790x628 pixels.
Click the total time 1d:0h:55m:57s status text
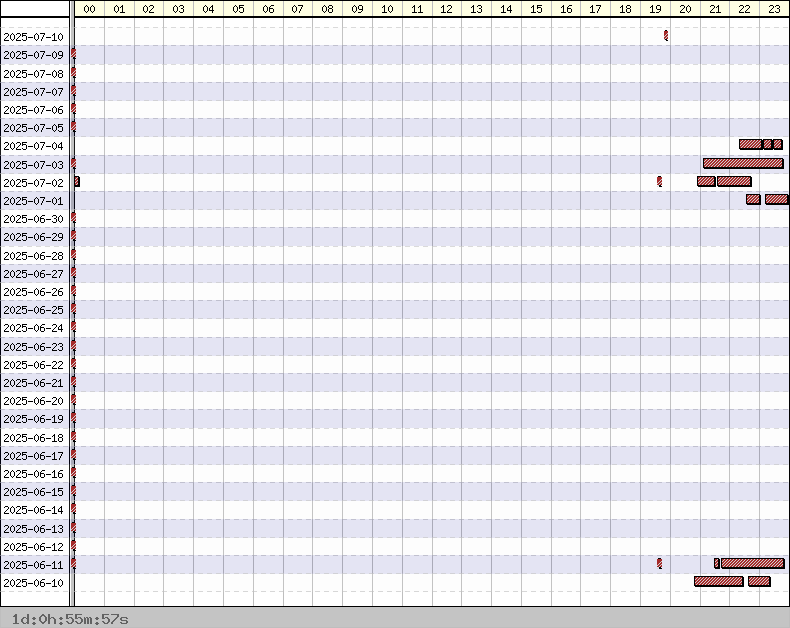pos(70,619)
